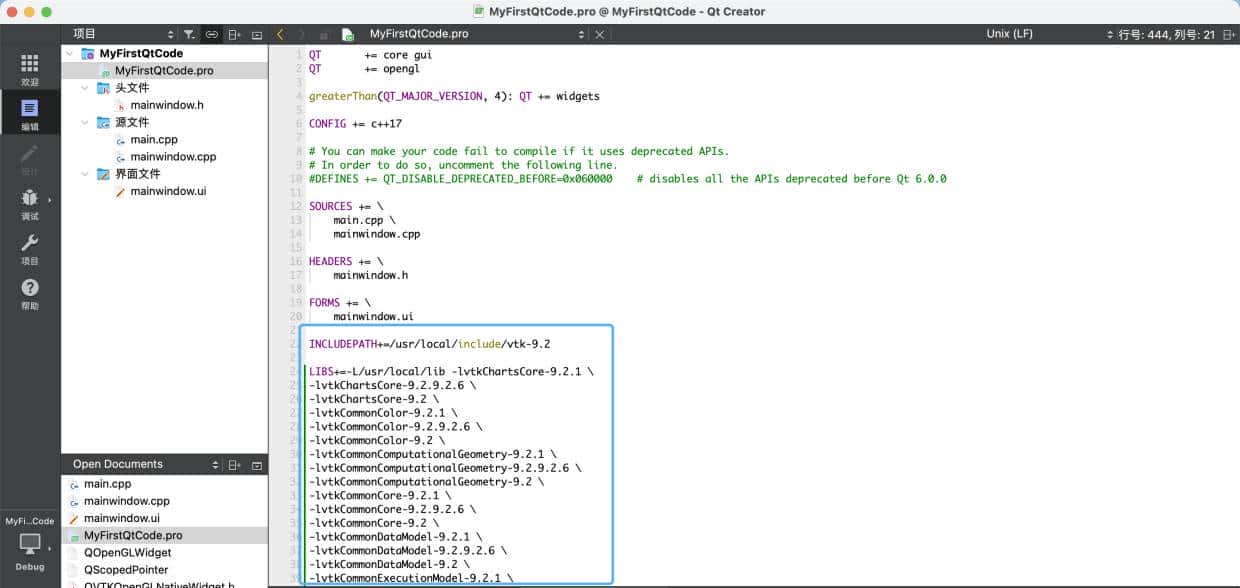This screenshot has width=1240, height=588.
Task: Collapse the MyFirstQtCode project root
Action: tap(69, 53)
